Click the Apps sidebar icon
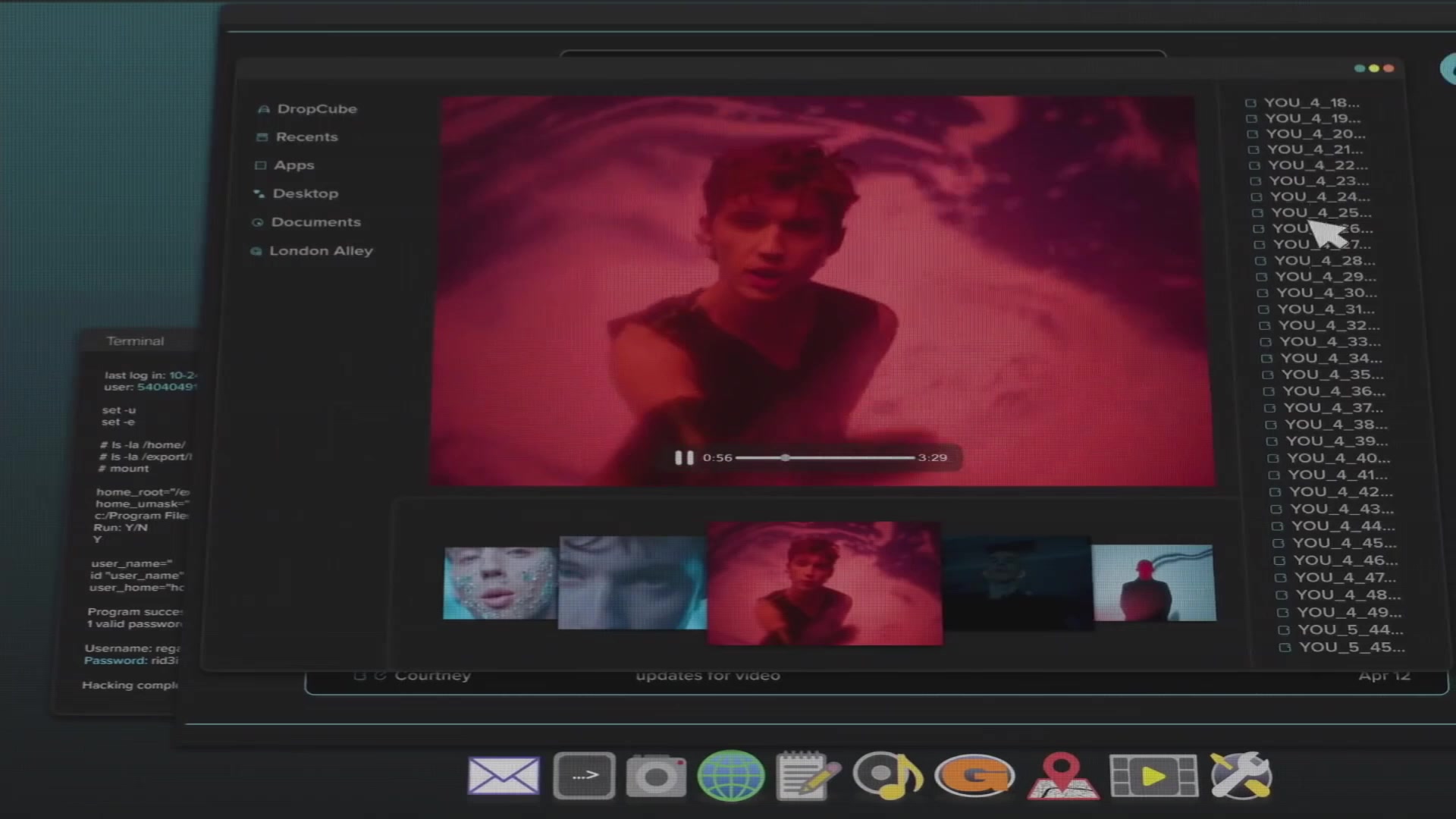The width and height of the screenshot is (1456, 819). [261, 165]
